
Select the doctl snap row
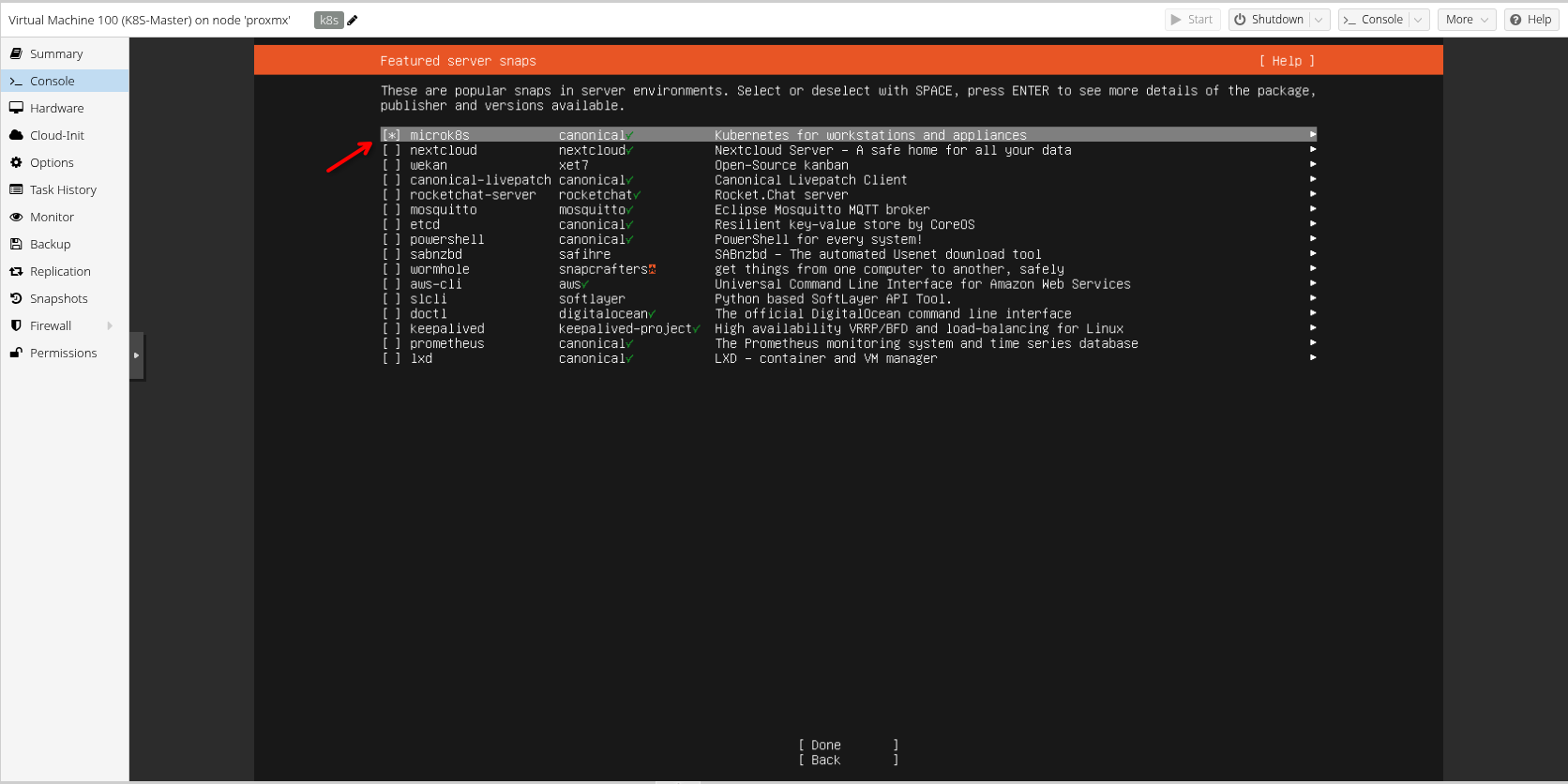tap(849, 314)
